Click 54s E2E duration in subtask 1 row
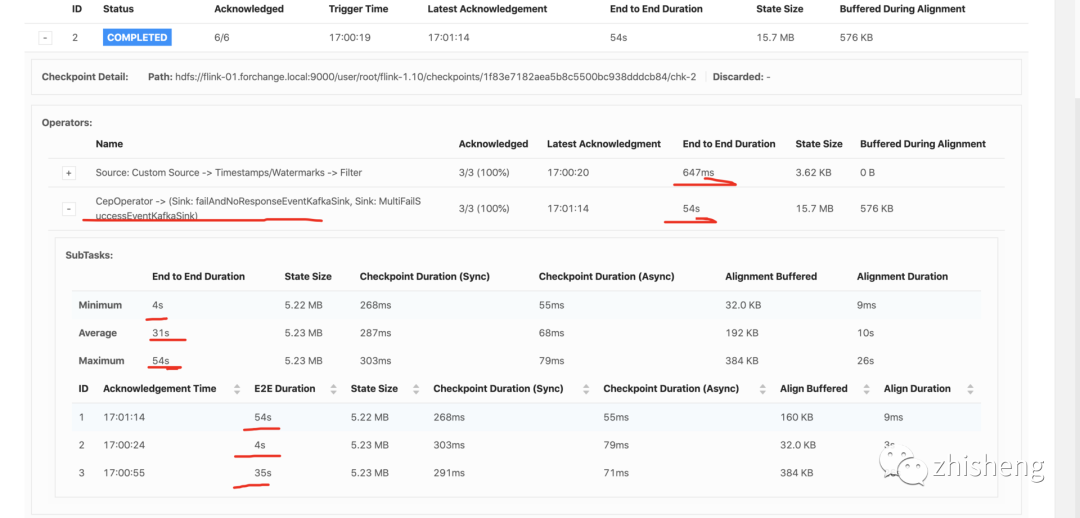The height and width of the screenshot is (518, 1080). 262,417
